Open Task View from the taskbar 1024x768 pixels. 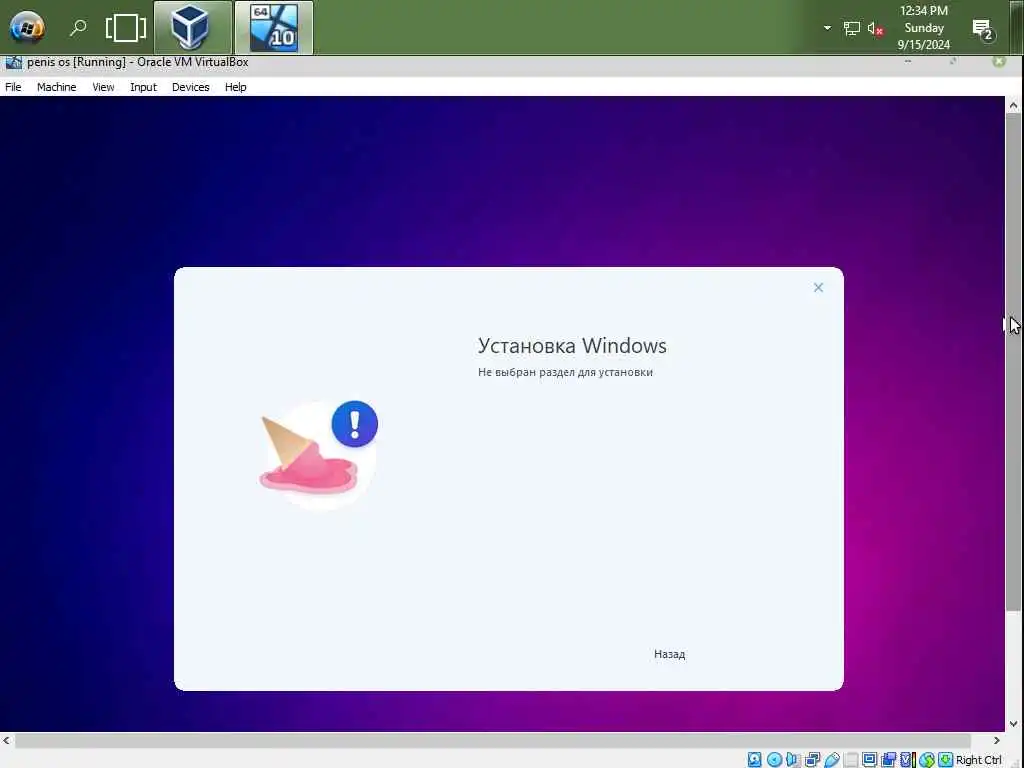pos(125,28)
